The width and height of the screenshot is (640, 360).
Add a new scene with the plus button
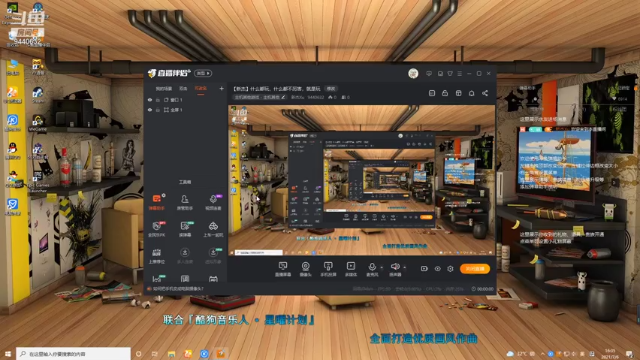[221, 89]
